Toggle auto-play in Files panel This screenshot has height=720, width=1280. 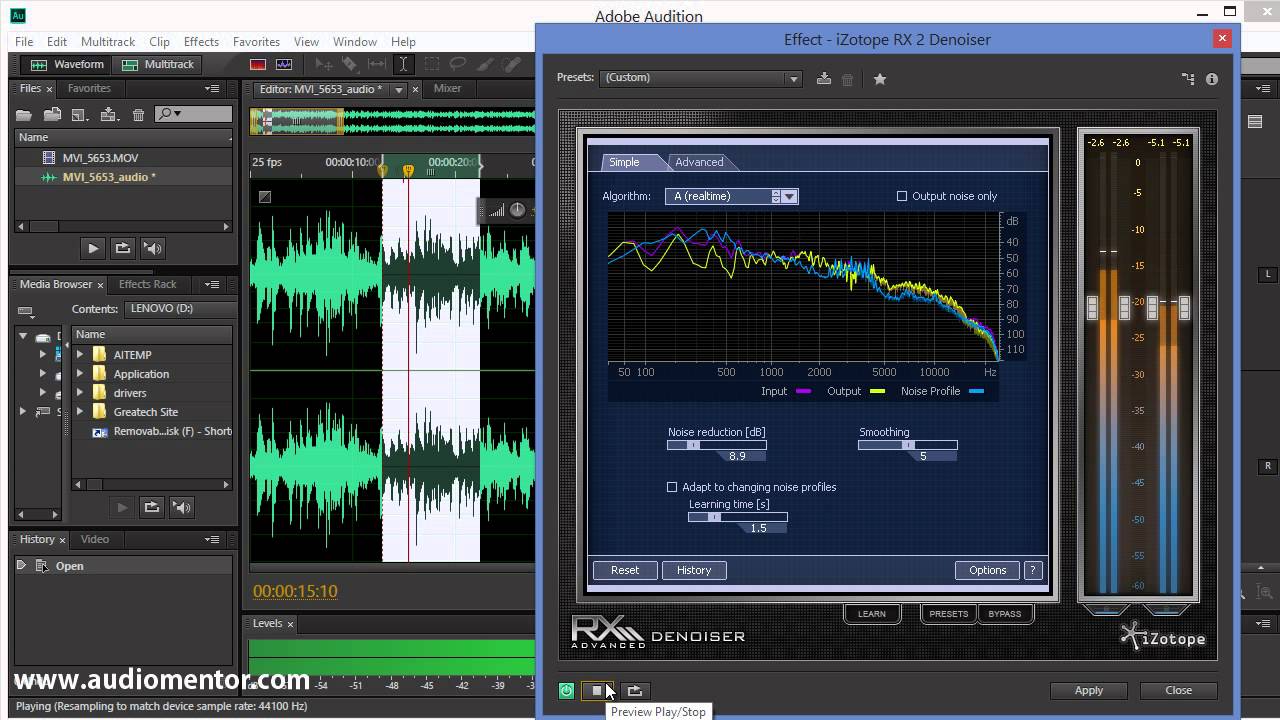click(x=152, y=248)
